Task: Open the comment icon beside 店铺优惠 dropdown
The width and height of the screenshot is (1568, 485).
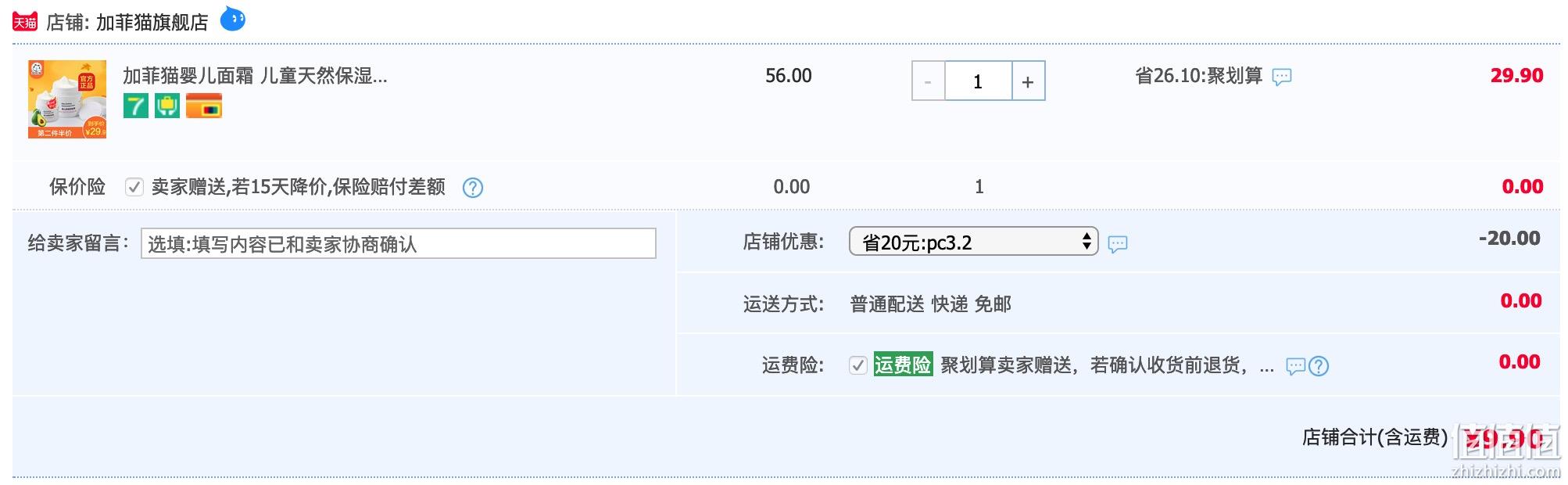Action: pos(1118,244)
